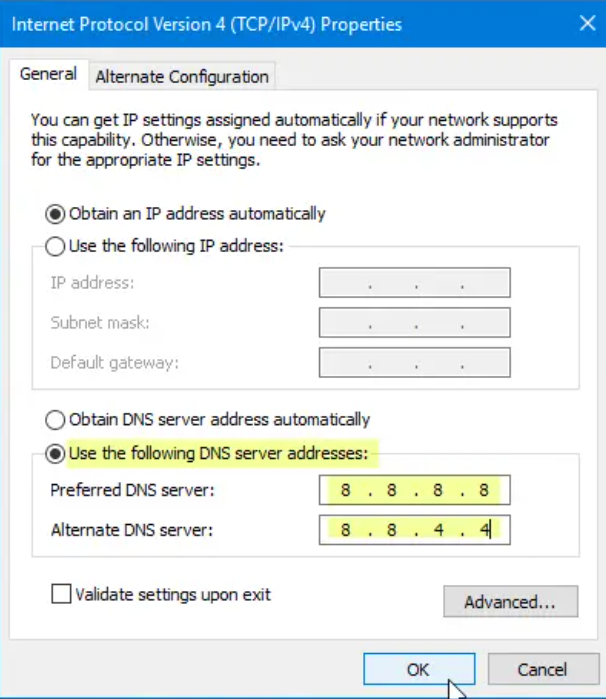The width and height of the screenshot is (606, 699).
Task: Select Obtain an IP address automatically
Action: click(x=54, y=213)
